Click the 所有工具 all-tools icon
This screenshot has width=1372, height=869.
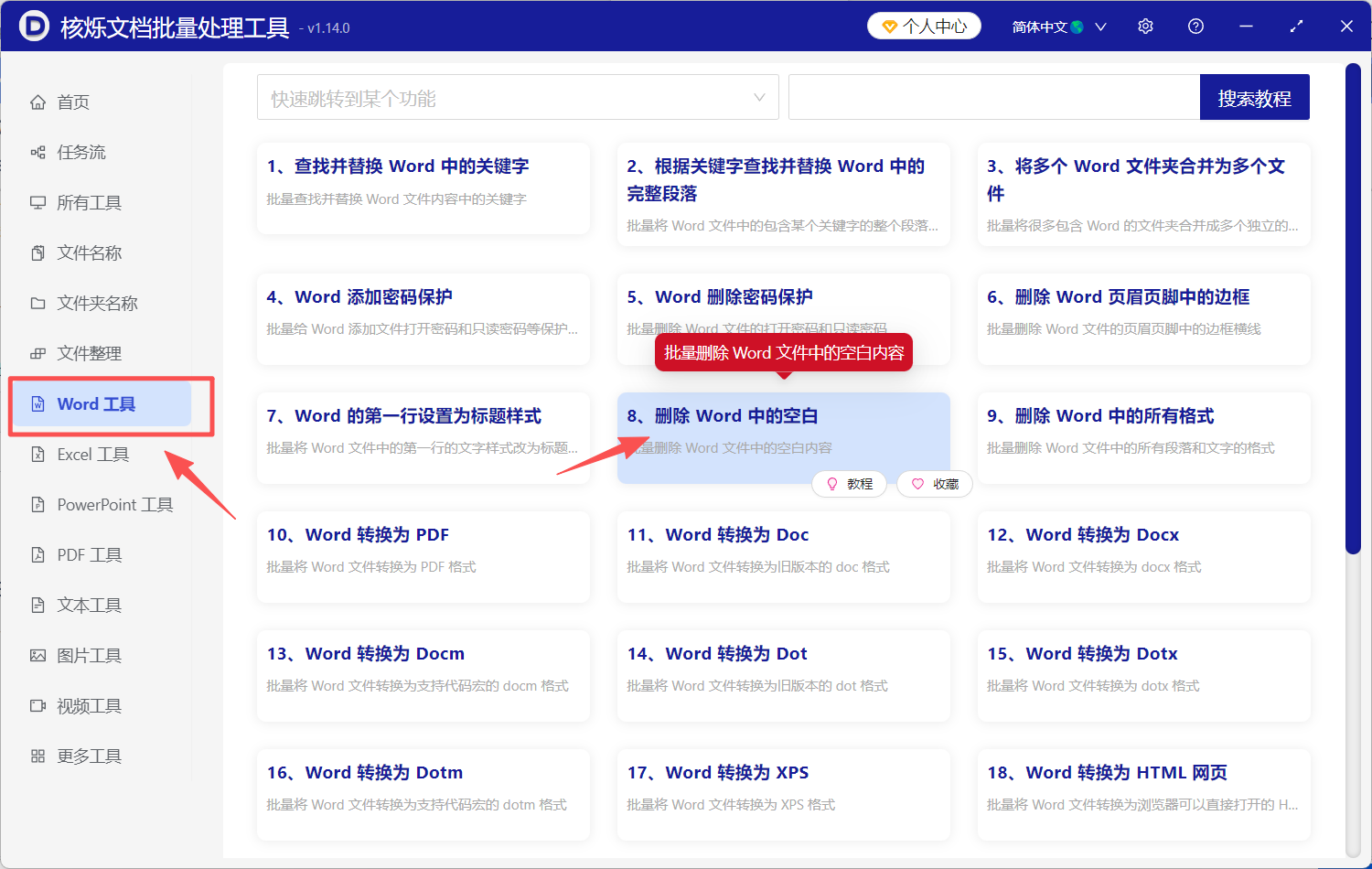pyautogui.click(x=38, y=202)
